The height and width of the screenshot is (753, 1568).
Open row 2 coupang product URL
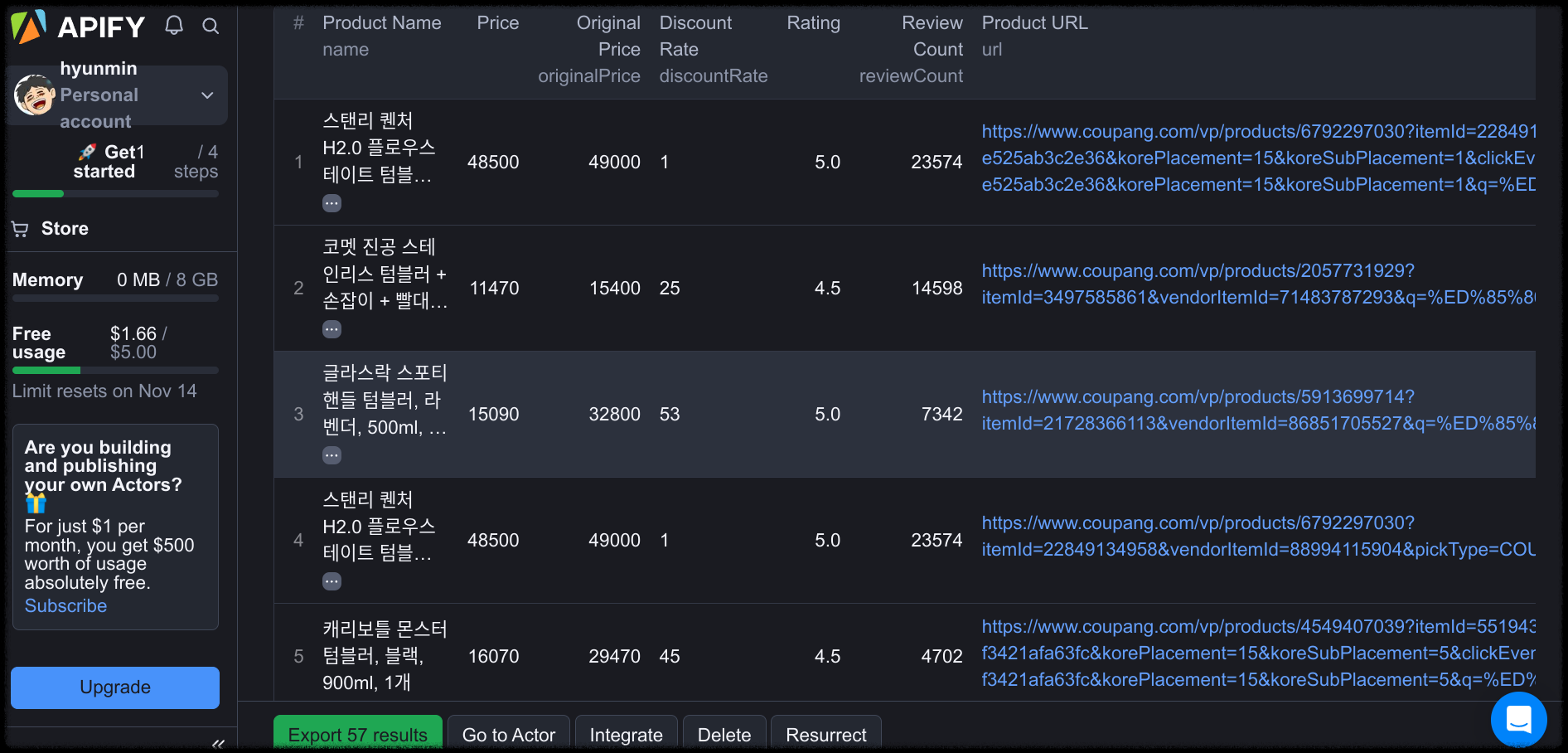(1258, 284)
